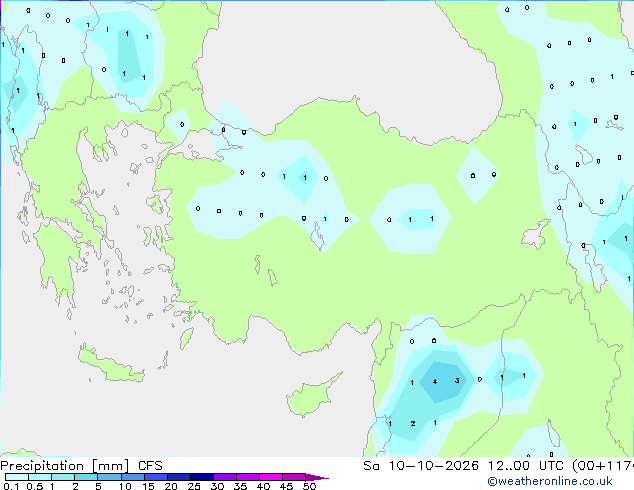Open the weatheronline.co.uk copyright link
Image resolution: width=634 pixels, height=490 pixels.
pos(550,481)
